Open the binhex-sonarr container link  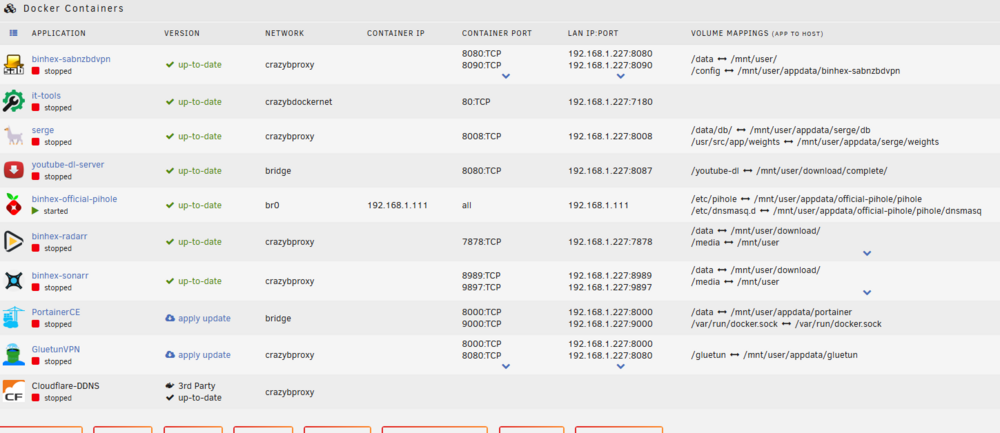point(60,275)
